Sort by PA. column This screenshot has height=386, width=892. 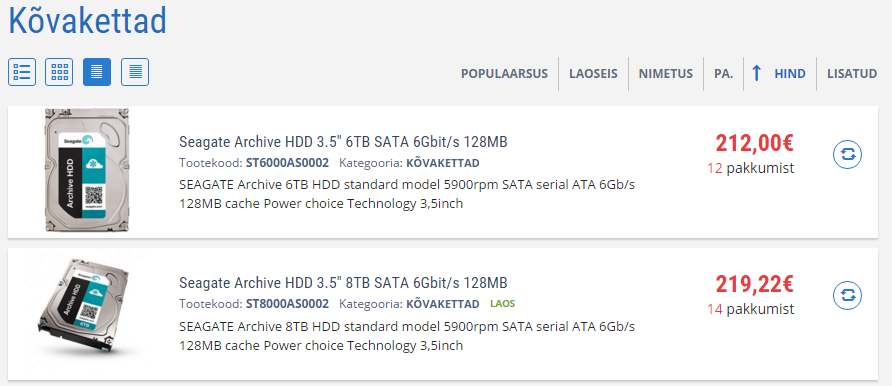point(724,73)
